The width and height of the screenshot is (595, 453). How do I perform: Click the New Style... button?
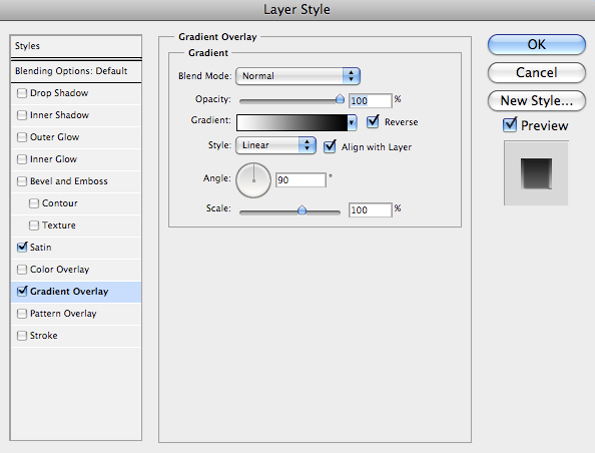pyautogui.click(x=537, y=101)
